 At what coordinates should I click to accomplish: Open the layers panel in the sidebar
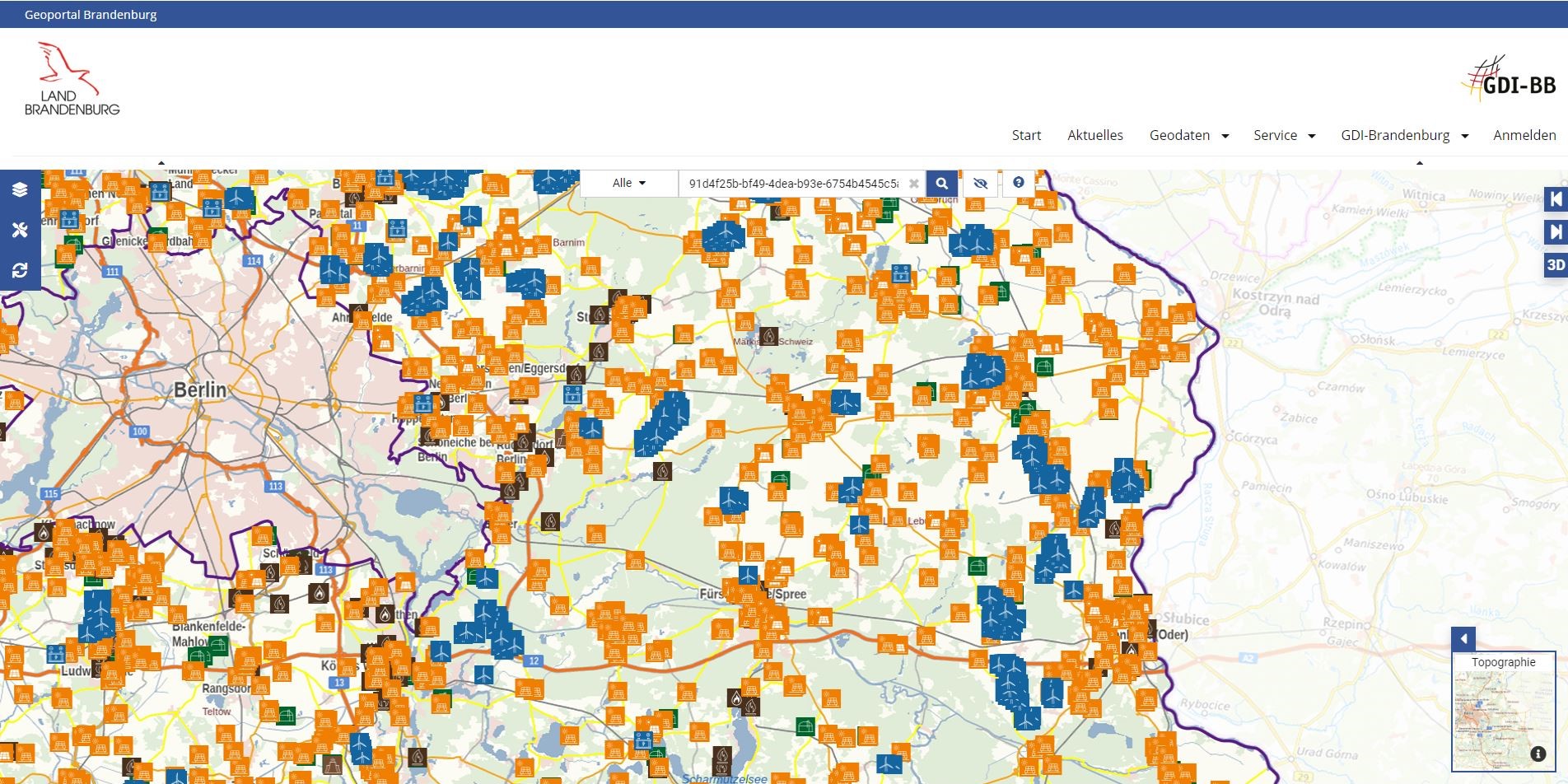21,189
